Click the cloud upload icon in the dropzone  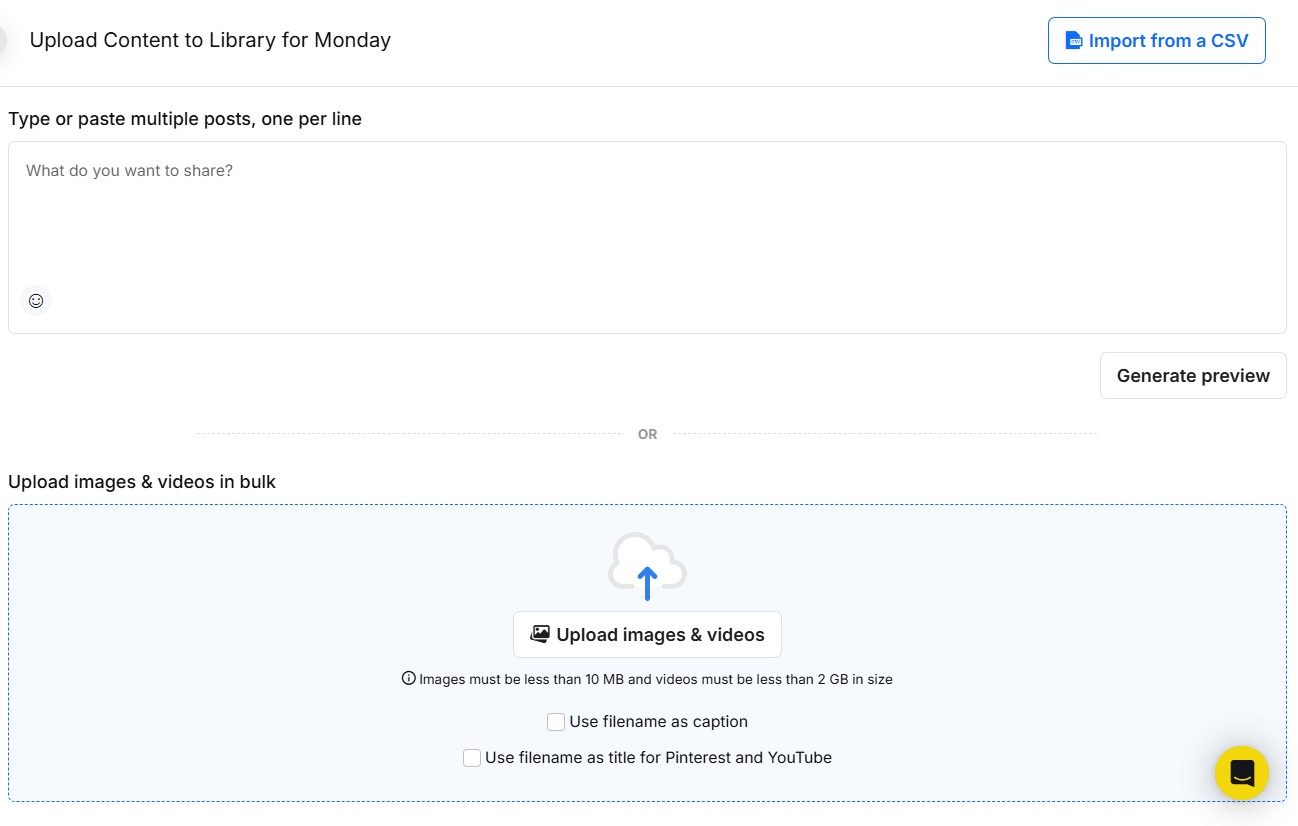(x=647, y=565)
